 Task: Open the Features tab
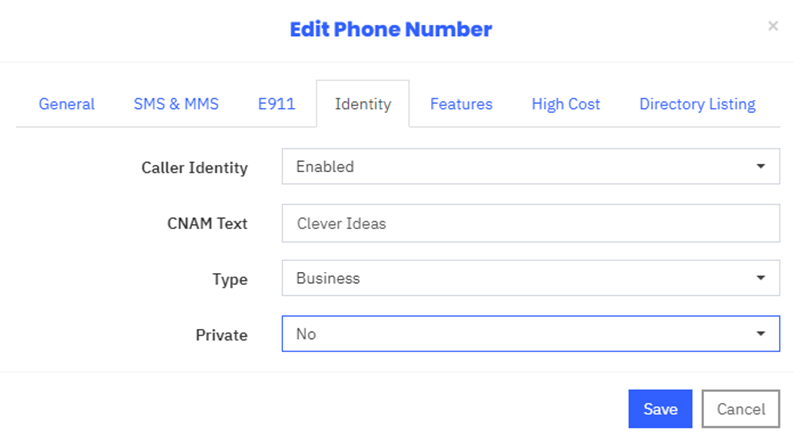pos(461,104)
